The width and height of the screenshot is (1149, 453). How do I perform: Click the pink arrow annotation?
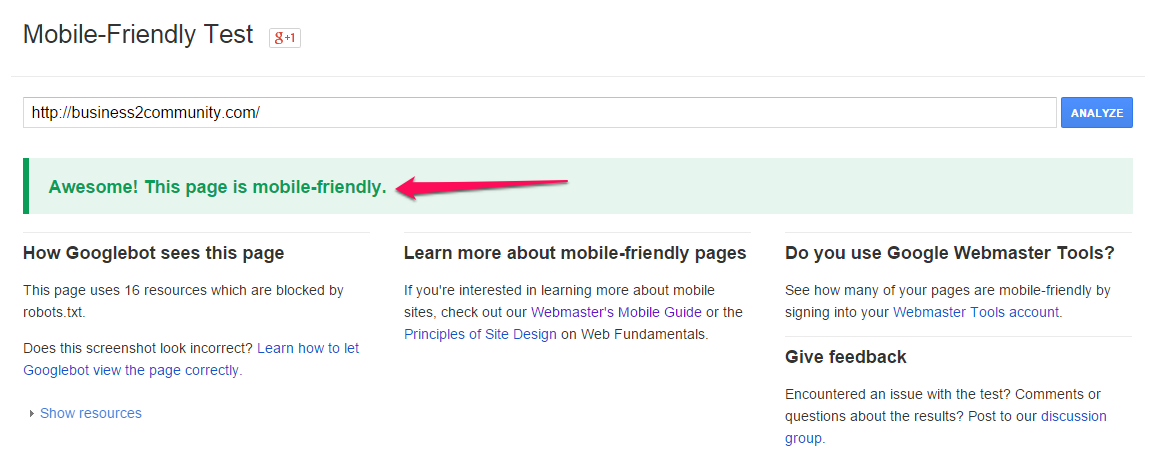[x=481, y=187]
